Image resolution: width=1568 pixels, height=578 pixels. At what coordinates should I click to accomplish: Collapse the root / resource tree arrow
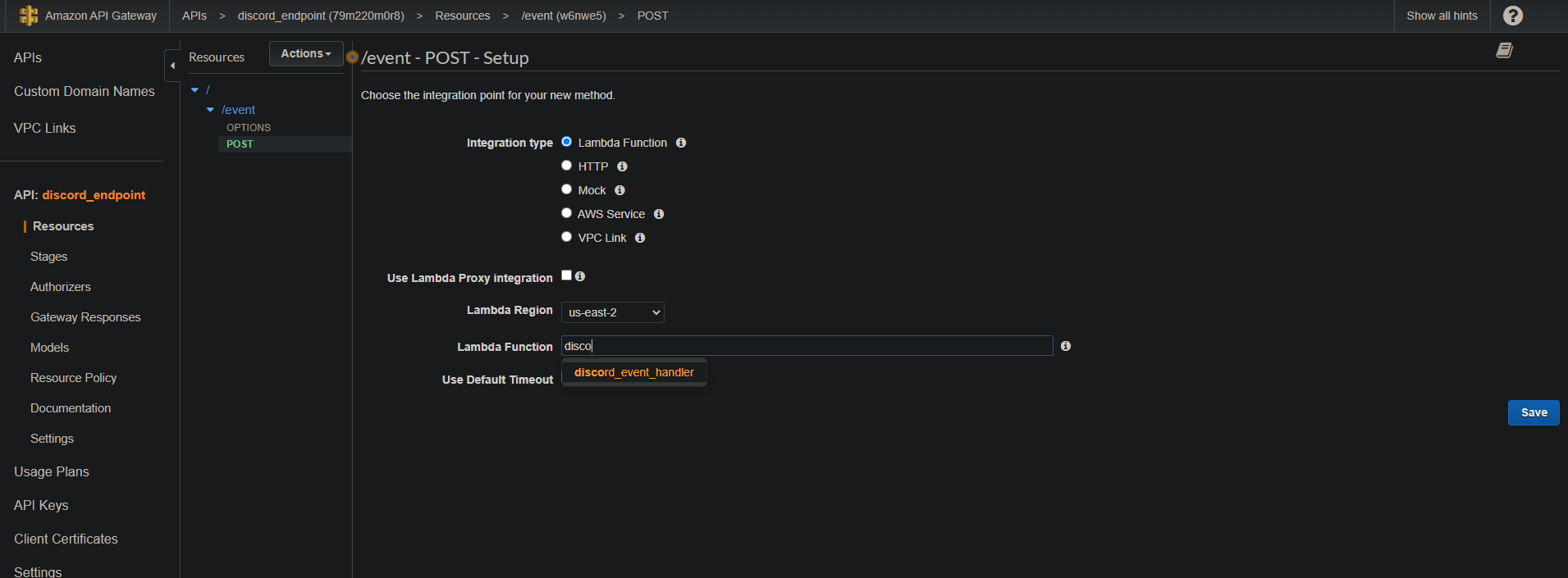coord(194,90)
